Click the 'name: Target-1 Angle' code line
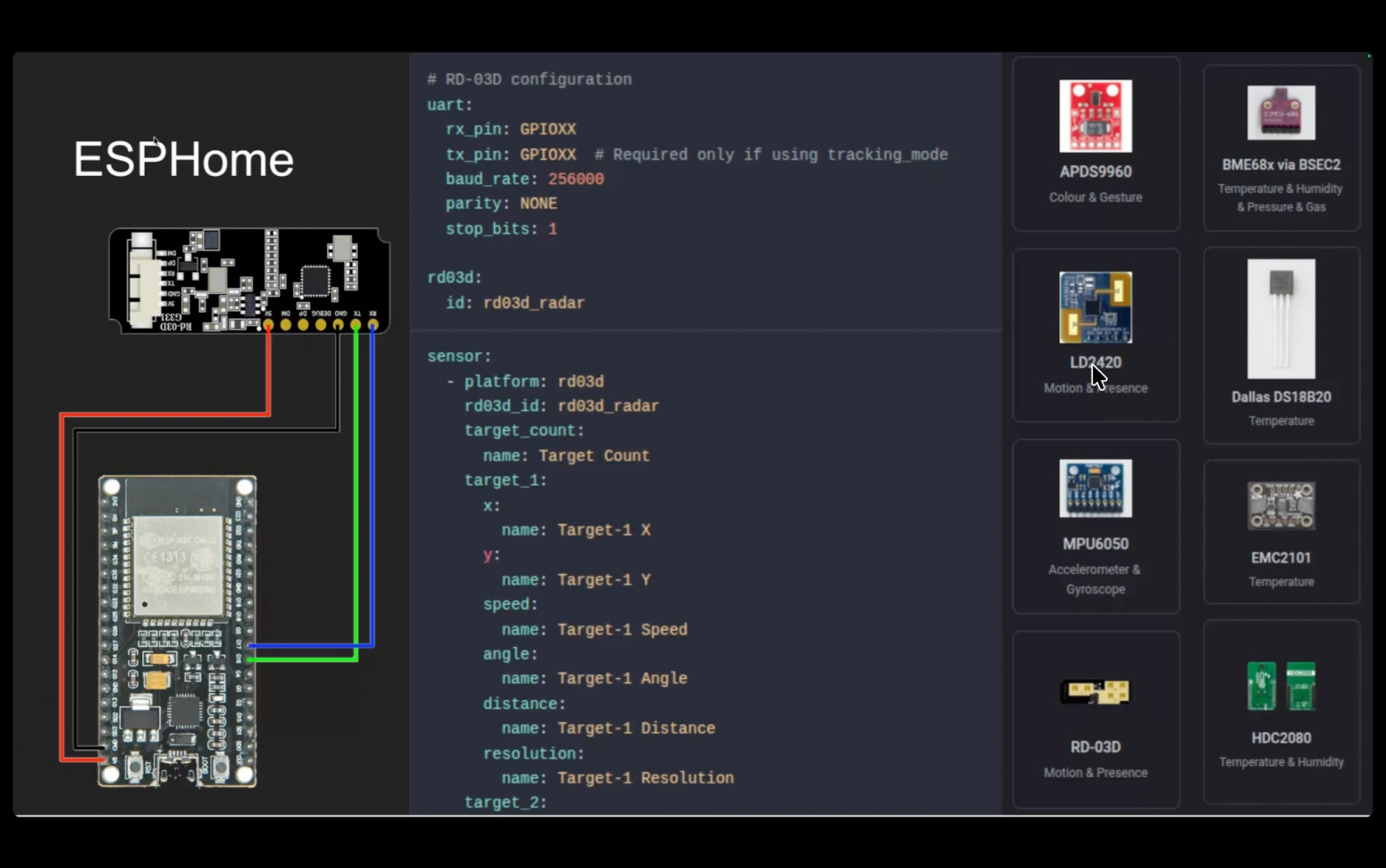The image size is (1386, 868). tap(594, 679)
